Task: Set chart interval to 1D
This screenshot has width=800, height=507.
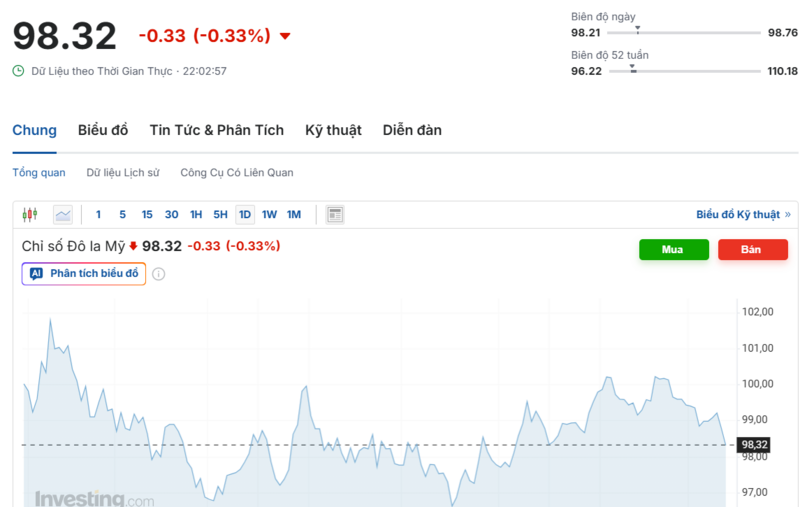Action: [x=245, y=214]
